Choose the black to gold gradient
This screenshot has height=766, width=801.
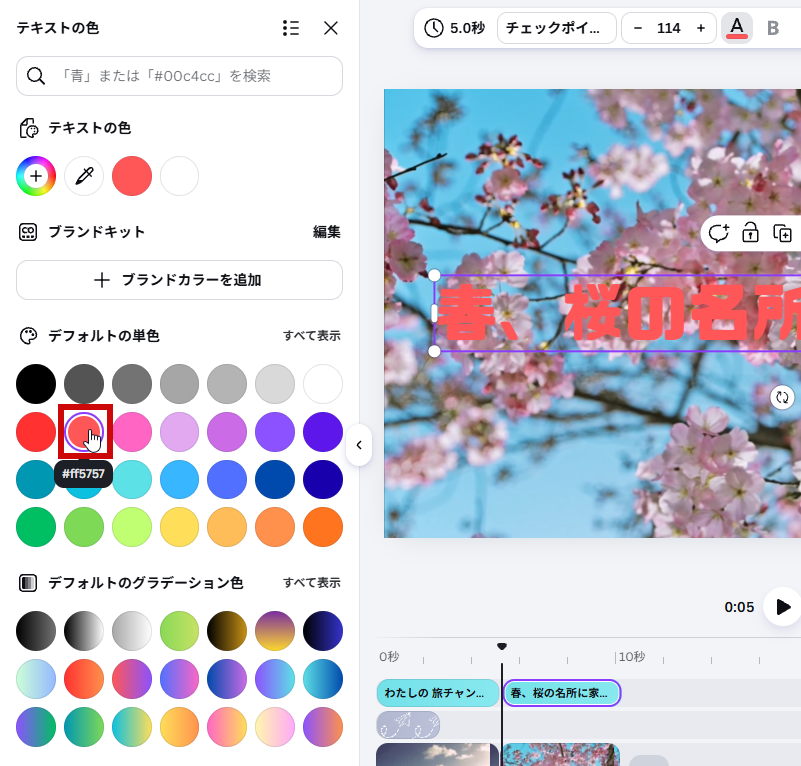(227, 631)
